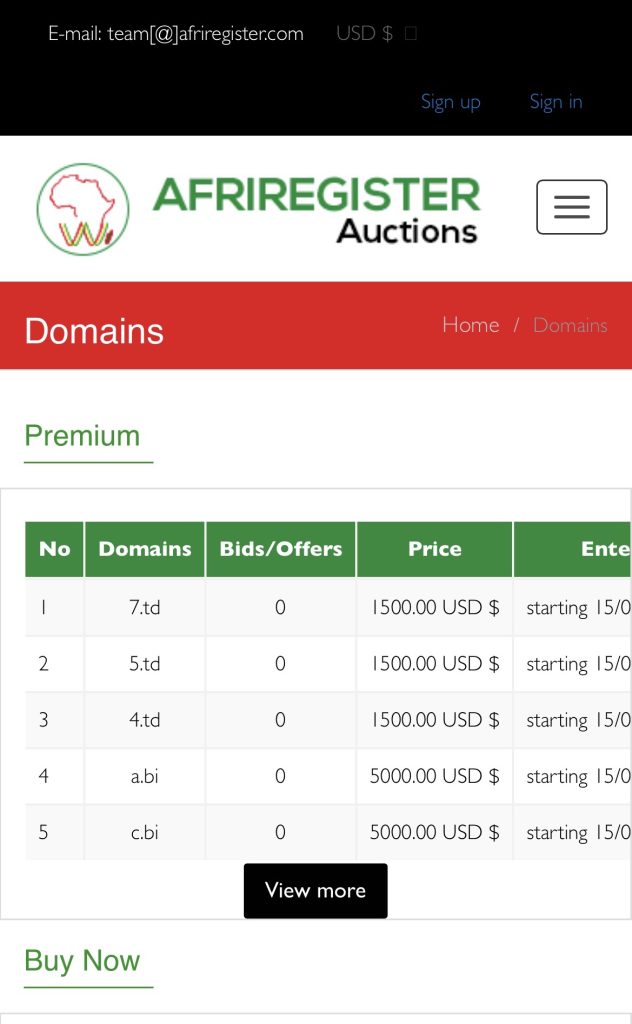Click the Afriregister Africa map logo

83,209
